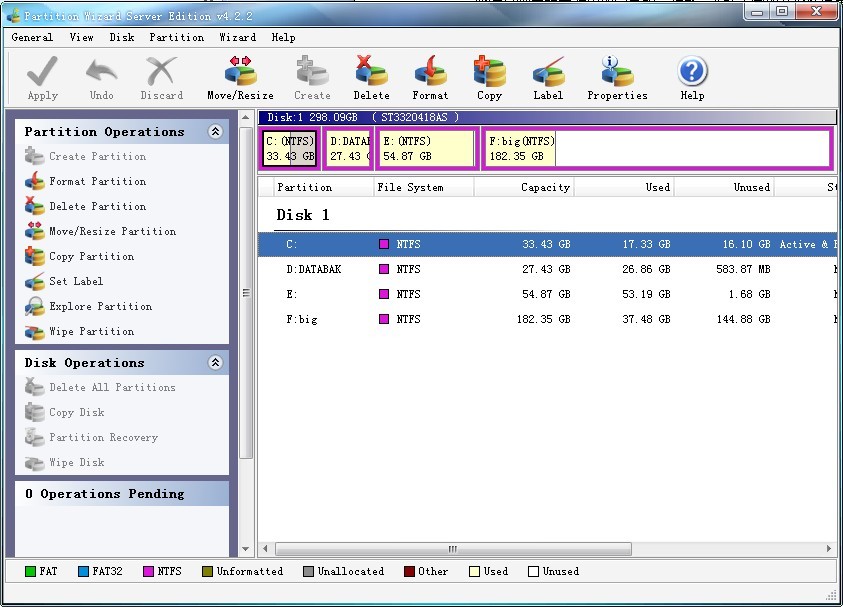The width and height of the screenshot is (843, 607).
Task: Click the NTFS magenta legend swatch
Action: click(x=148, y=572)
